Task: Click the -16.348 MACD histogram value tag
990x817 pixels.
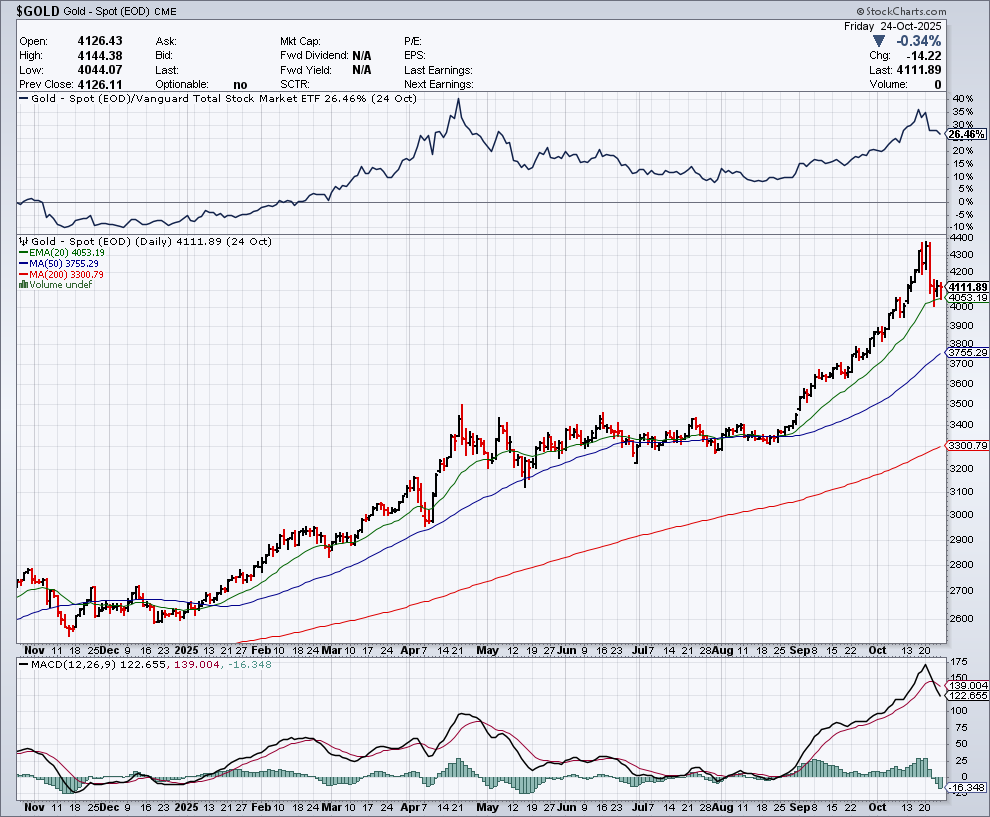Action: pyautogui.click(x=966, y=788)
